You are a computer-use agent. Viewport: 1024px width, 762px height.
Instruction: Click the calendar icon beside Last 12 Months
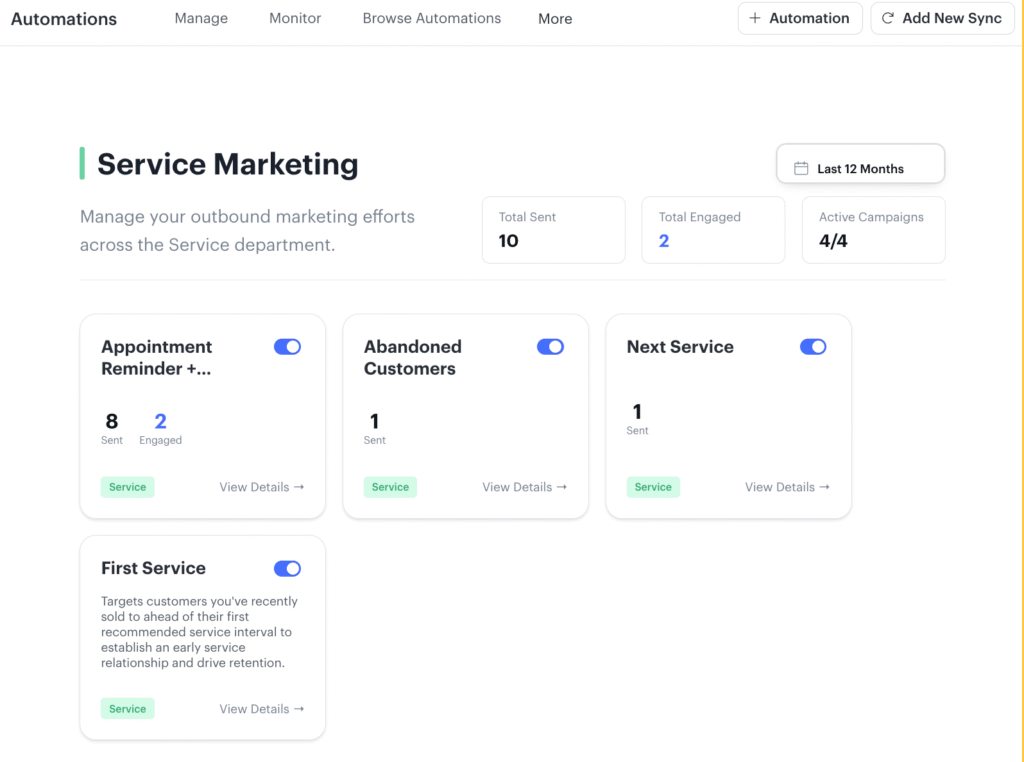click(801, 169)
